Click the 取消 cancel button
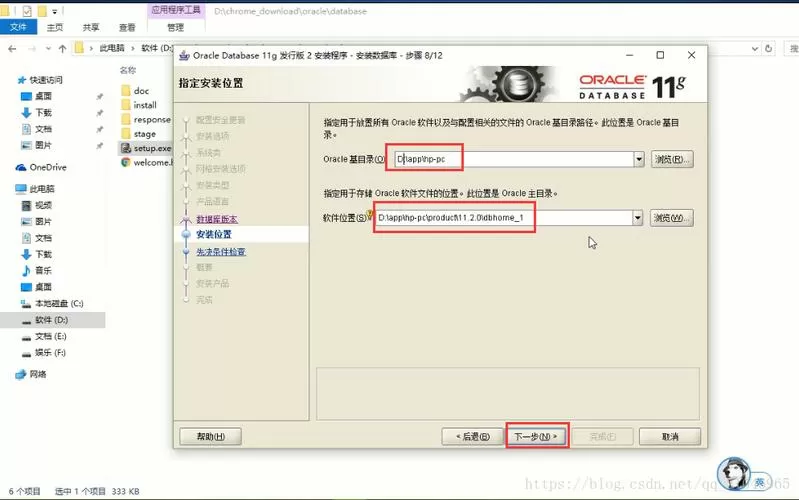 (670, 436)
